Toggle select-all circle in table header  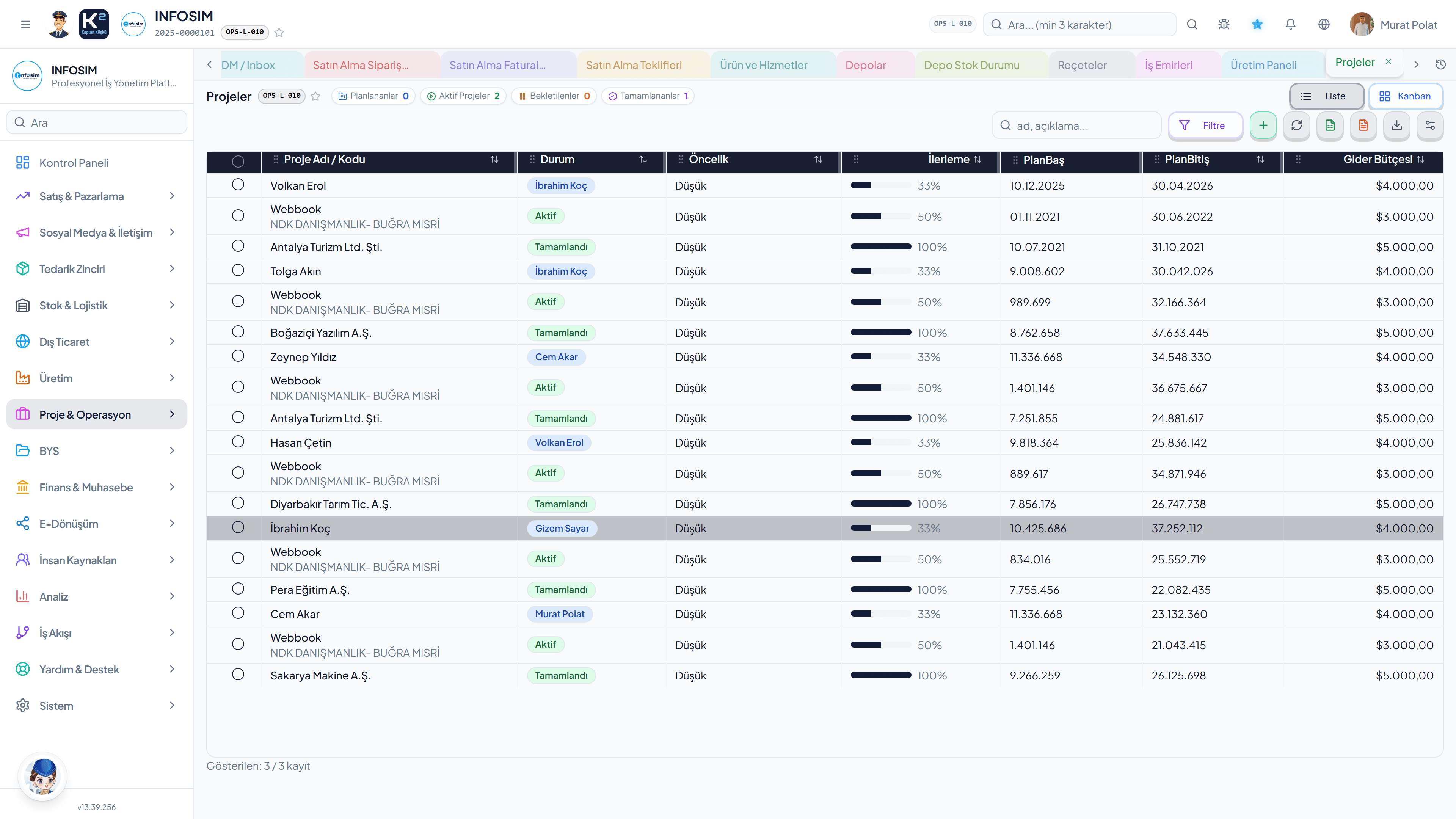coord(238,161)
